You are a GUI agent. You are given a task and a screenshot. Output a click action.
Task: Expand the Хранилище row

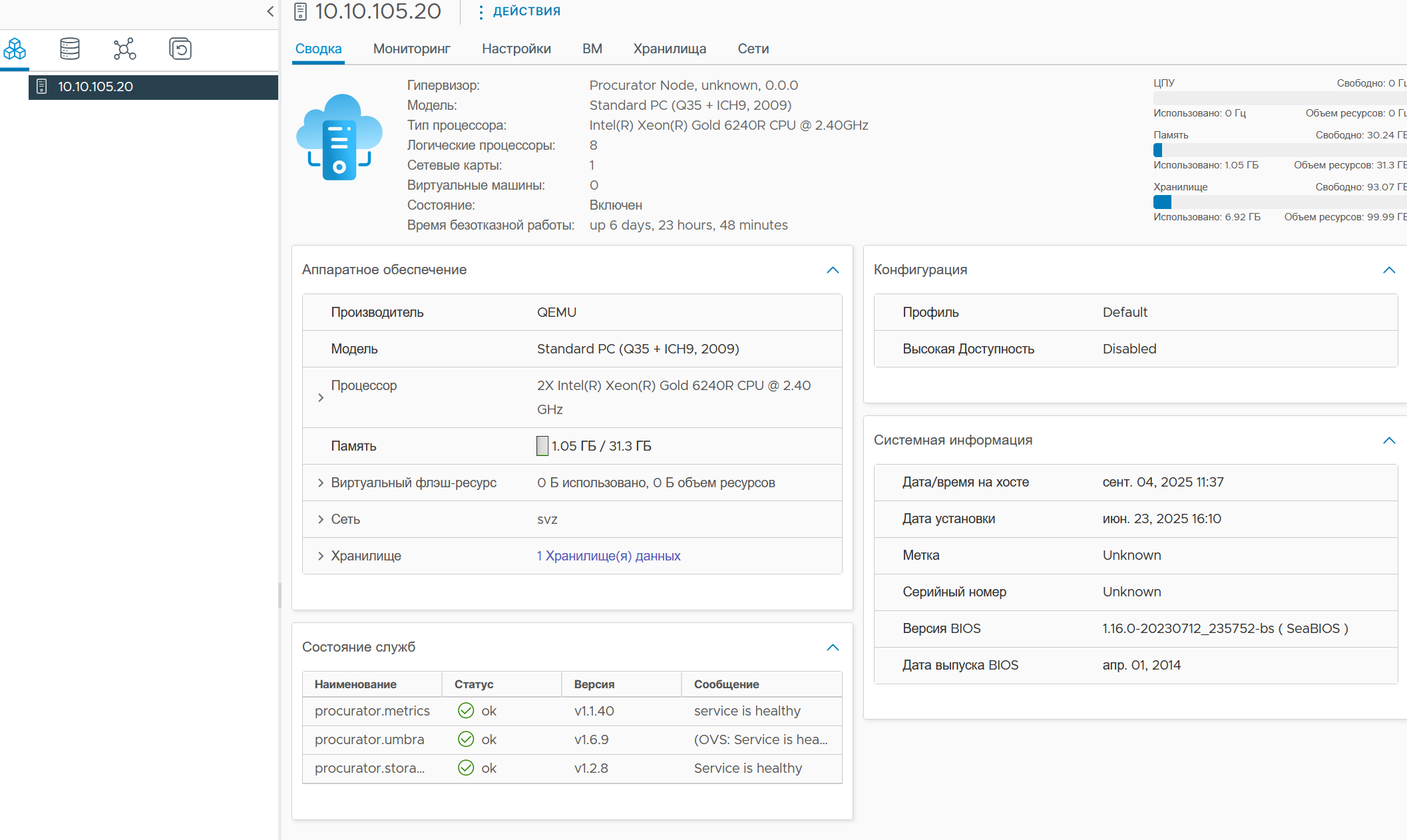tap(321, 556)
